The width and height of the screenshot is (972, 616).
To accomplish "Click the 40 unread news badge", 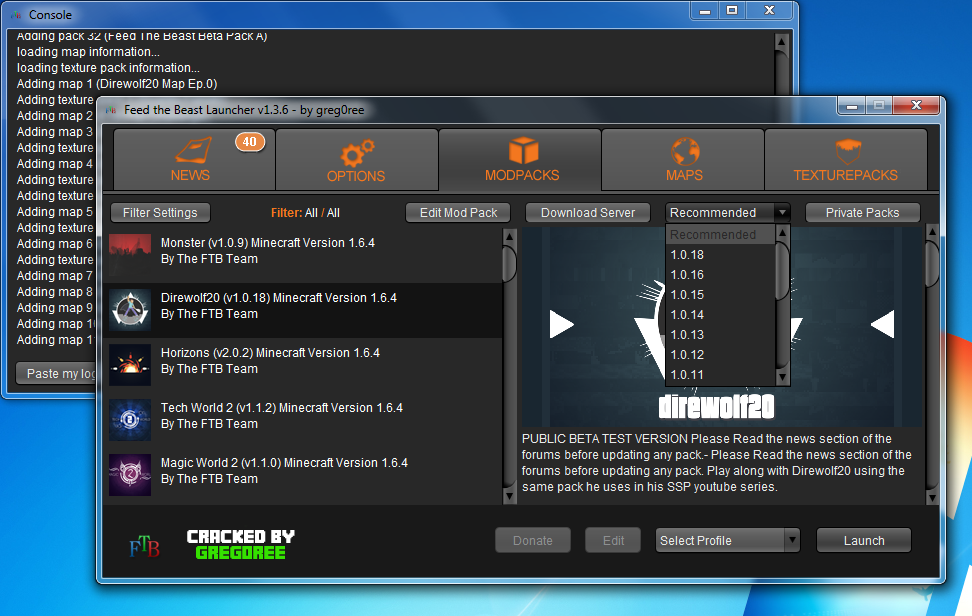I will click(x=250, y=142).
